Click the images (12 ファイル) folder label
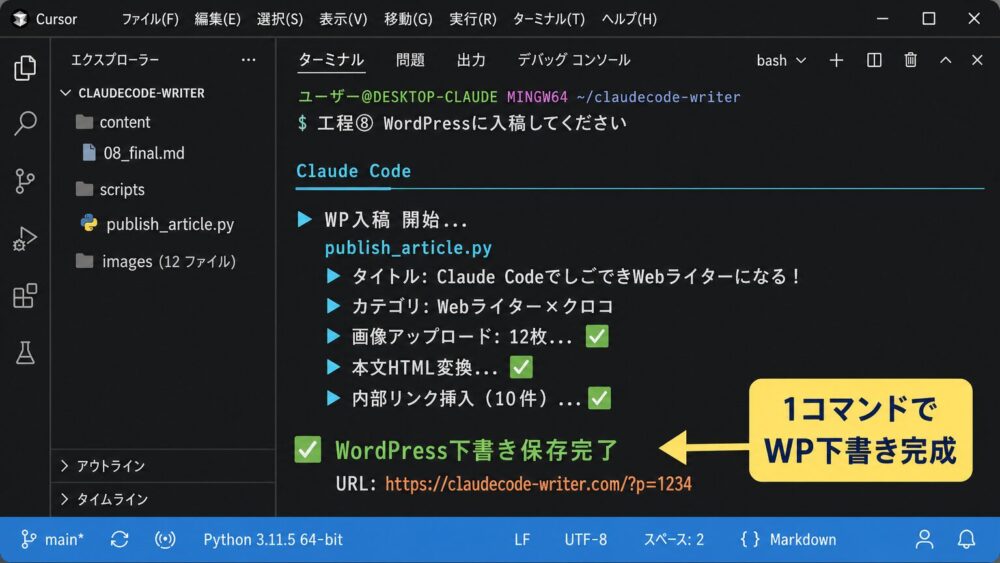 (x=169, y=261)
